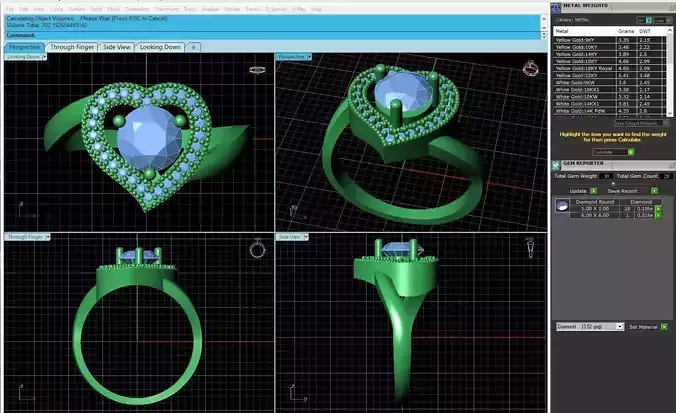
Task: Open the Transform menu
Action: click(x=167, y=9)
